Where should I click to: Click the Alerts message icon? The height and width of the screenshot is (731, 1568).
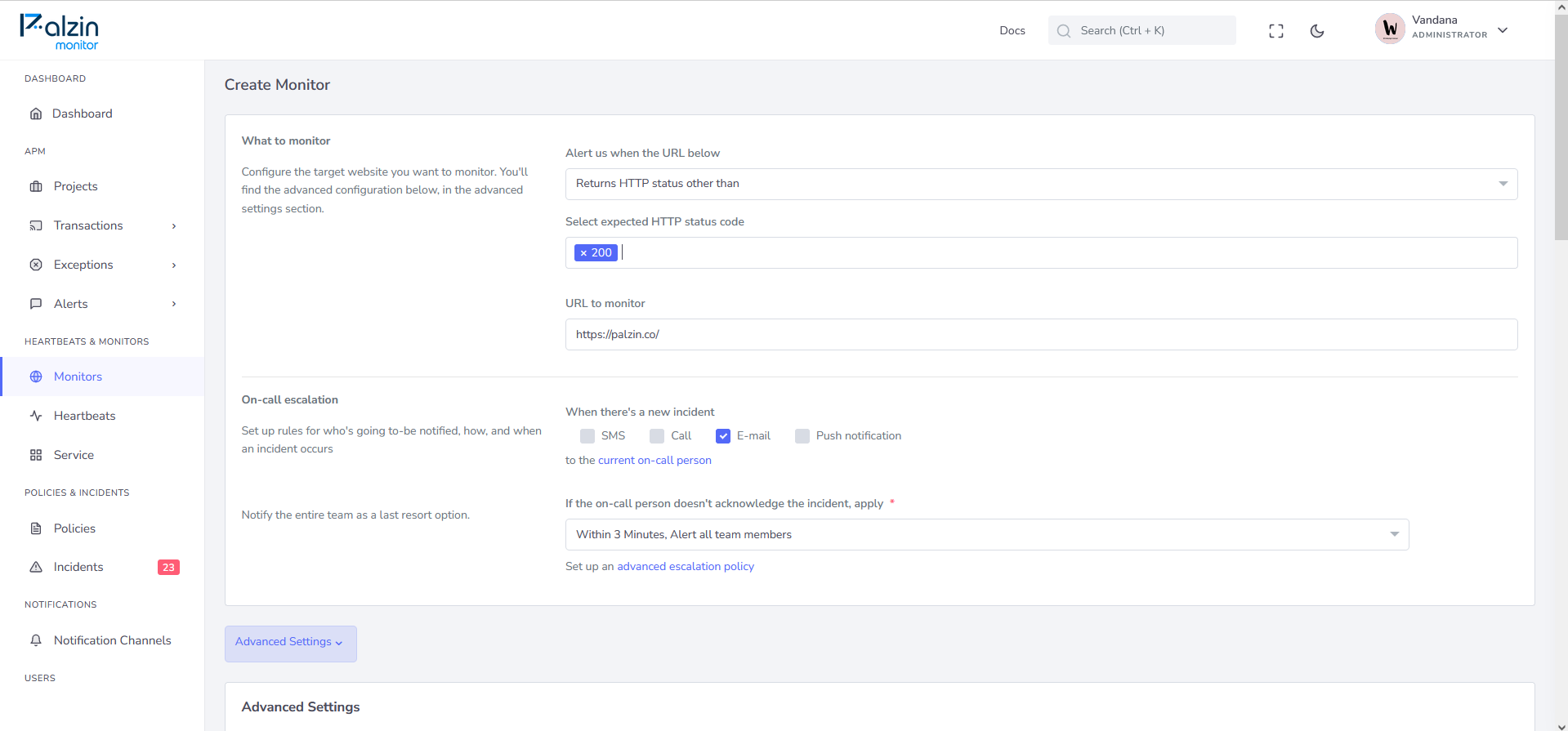click(36, 304)
